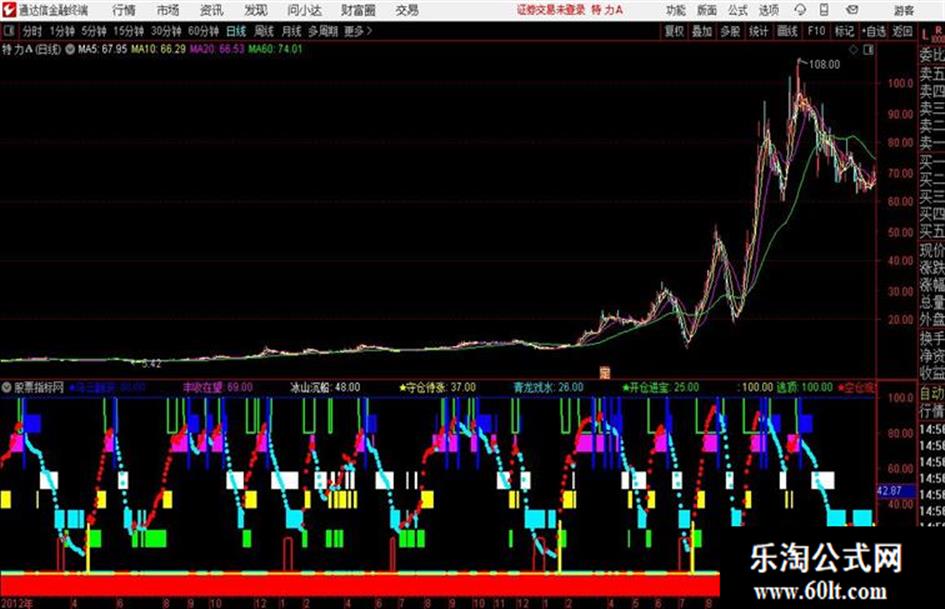The width and height of the screenshot is (945, 609).
Task: Click the panel toggle icon left of 分时
Action: 8,31
